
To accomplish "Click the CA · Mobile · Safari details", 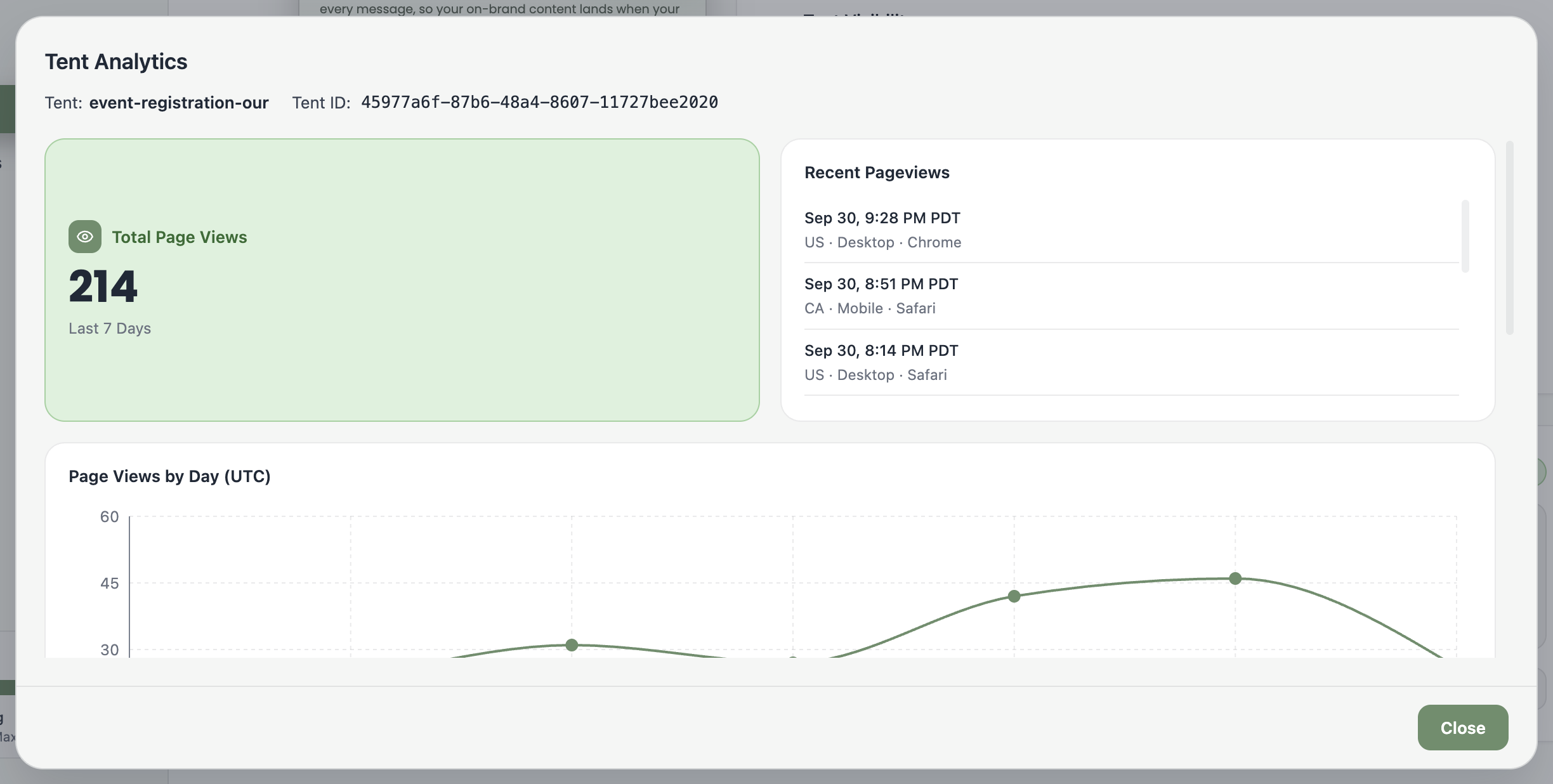I will coord(870,308).
